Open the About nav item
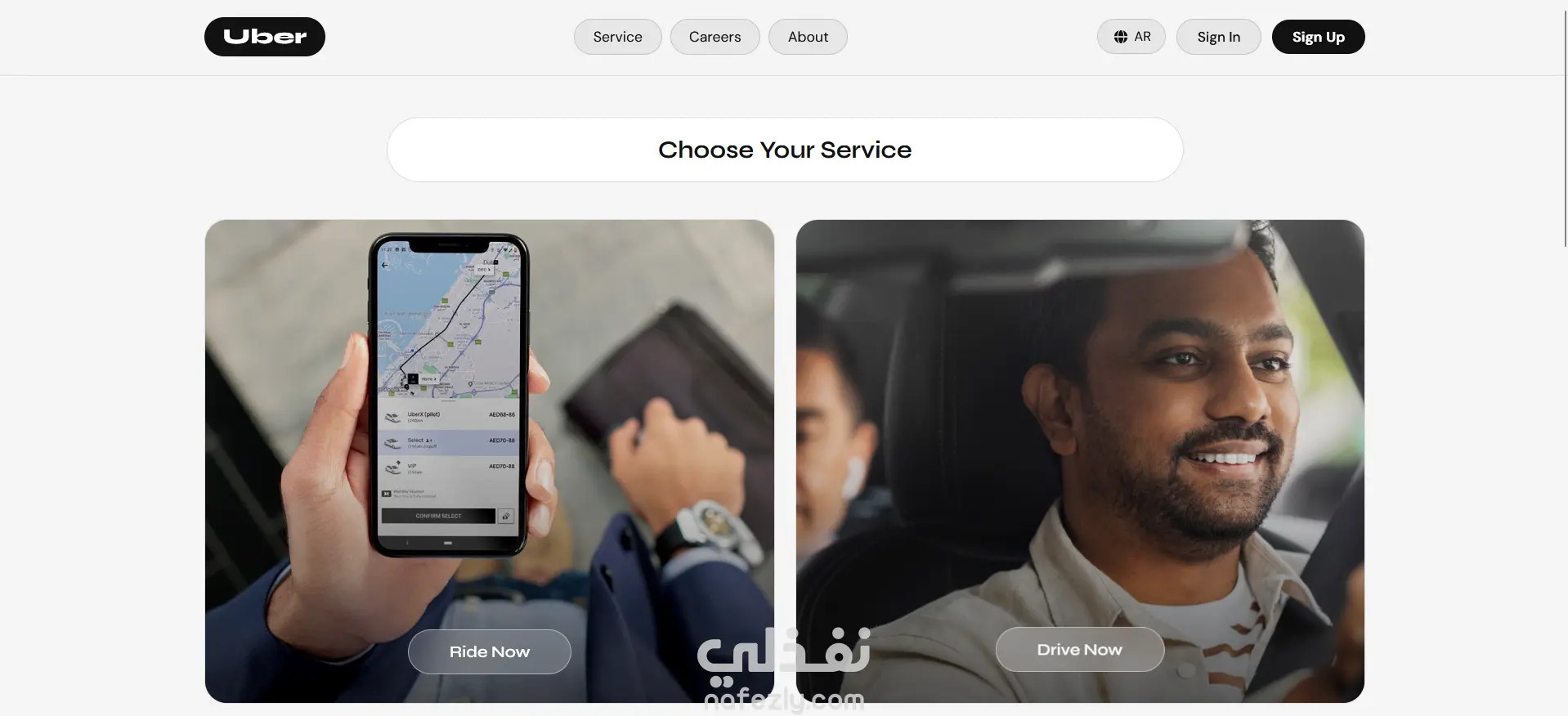 click(808, 37)
